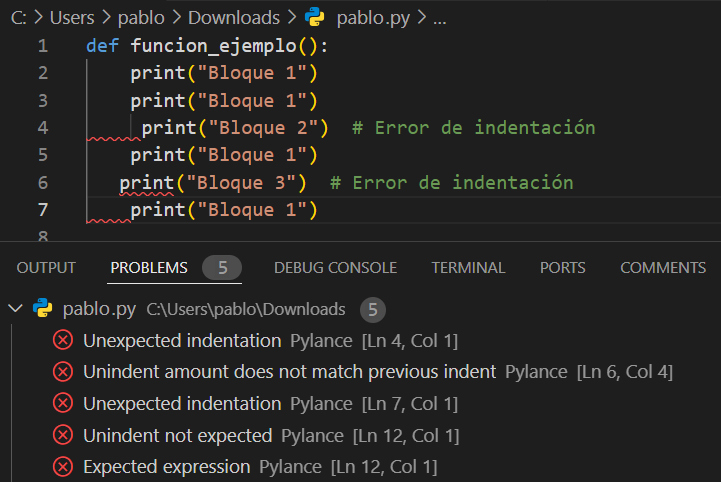The width and height of the screenshot is (721, 482).
Task: Click error icon for Expected expression
Action: 63,467
